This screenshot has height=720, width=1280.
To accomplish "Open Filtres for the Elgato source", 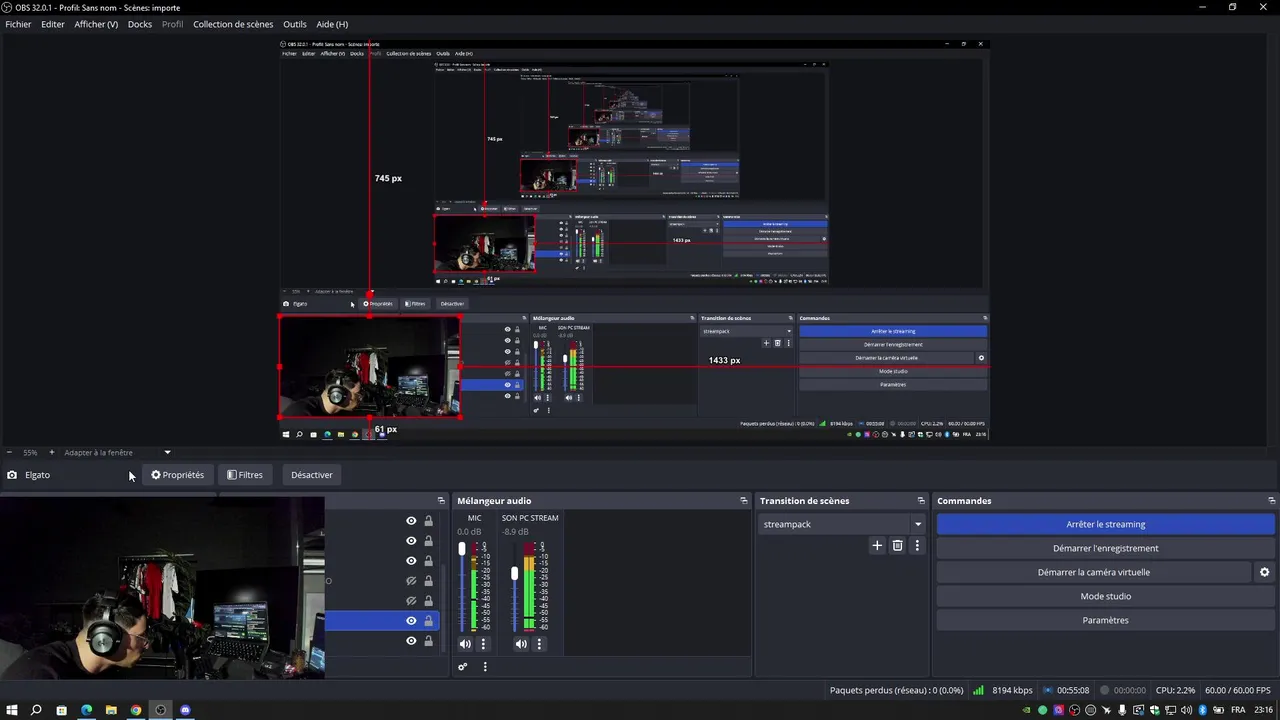I will (245, 475).
